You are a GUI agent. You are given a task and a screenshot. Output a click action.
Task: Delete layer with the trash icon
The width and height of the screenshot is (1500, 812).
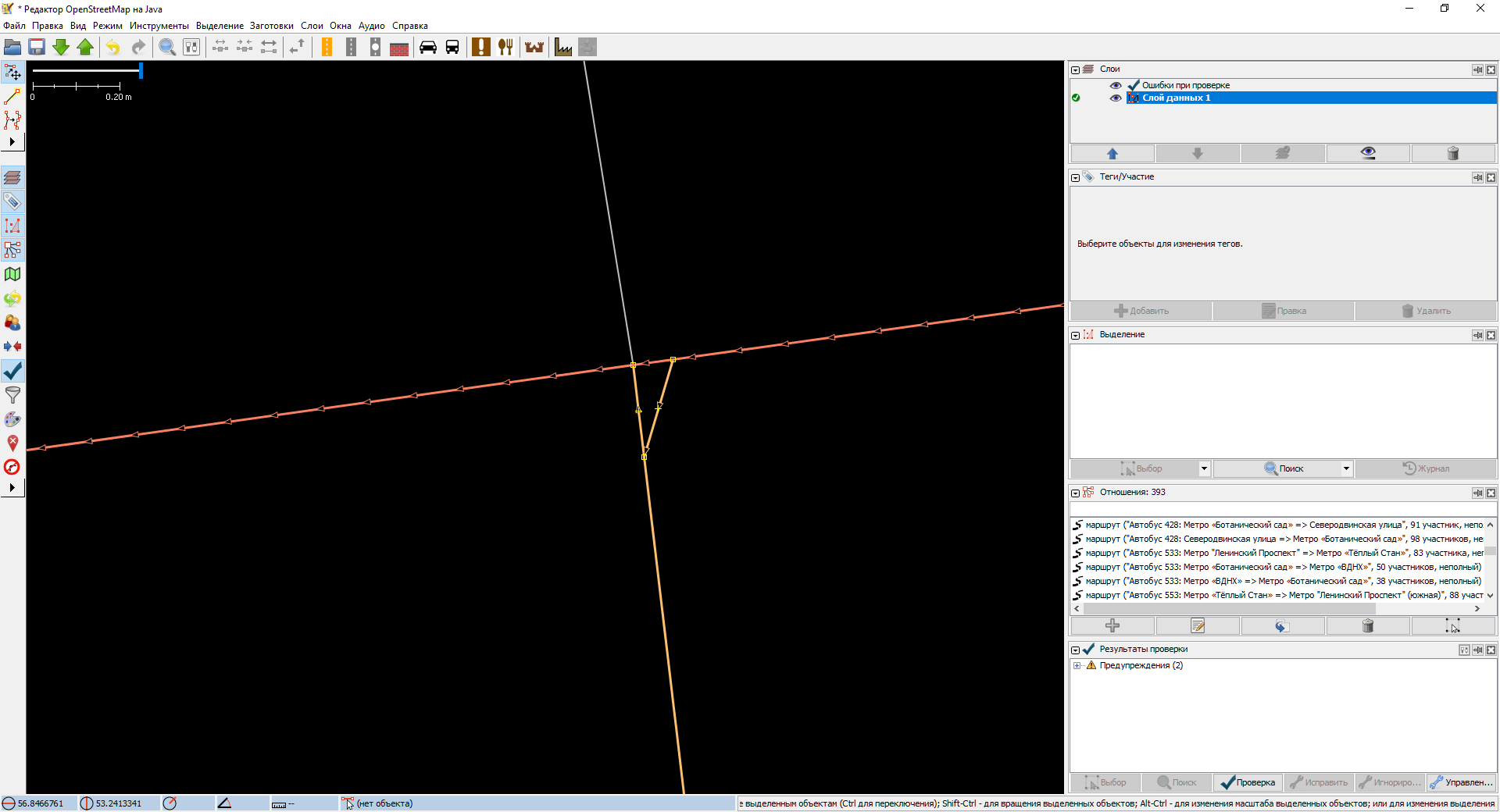tap(1453, 154)
